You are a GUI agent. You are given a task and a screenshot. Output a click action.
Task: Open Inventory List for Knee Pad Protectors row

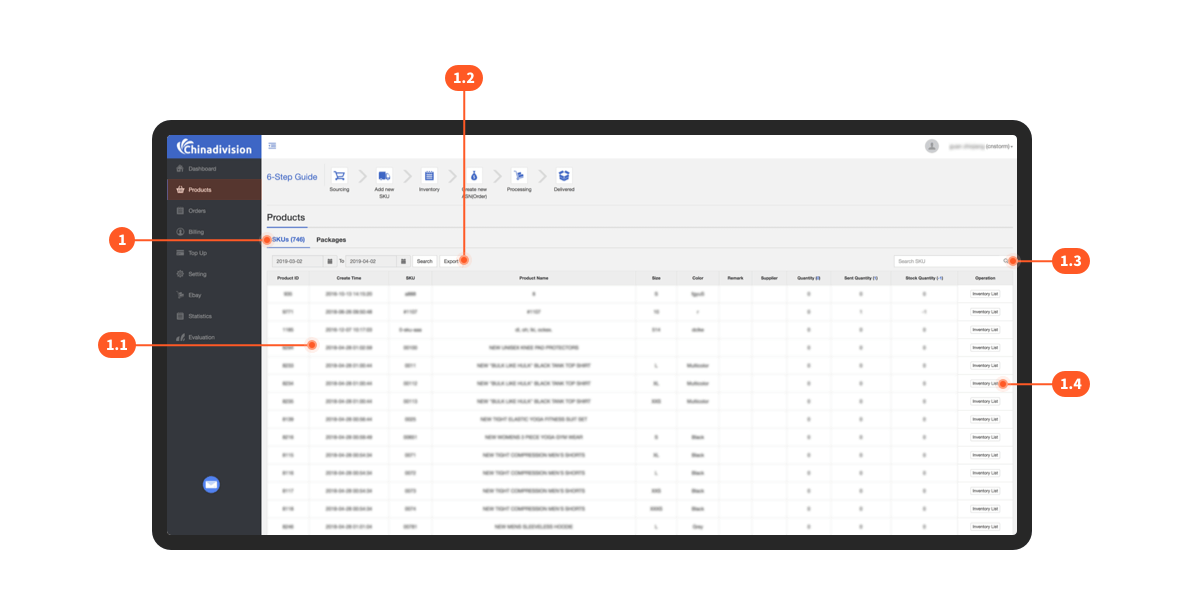(x=985, y=347)
